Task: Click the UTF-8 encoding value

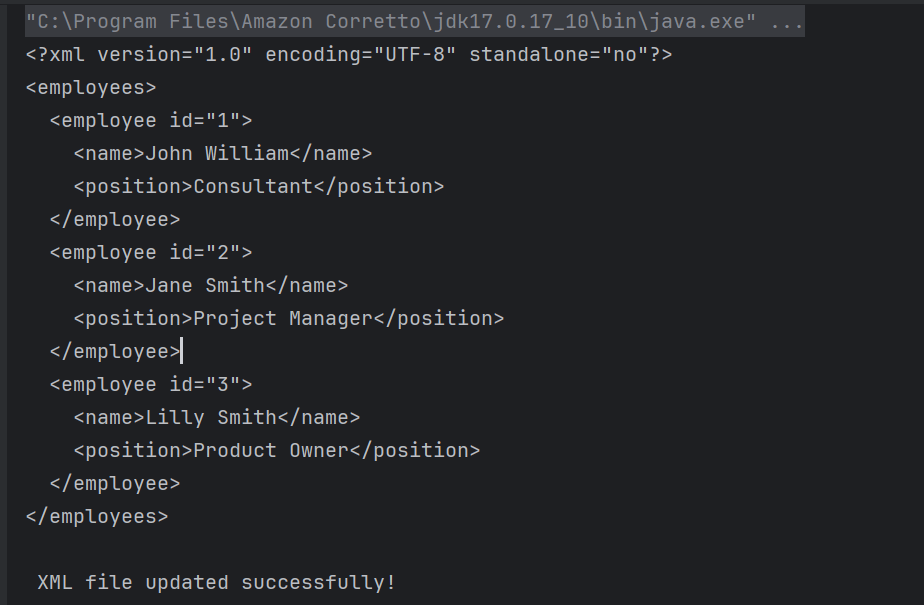Action: (x=416, y=54)
